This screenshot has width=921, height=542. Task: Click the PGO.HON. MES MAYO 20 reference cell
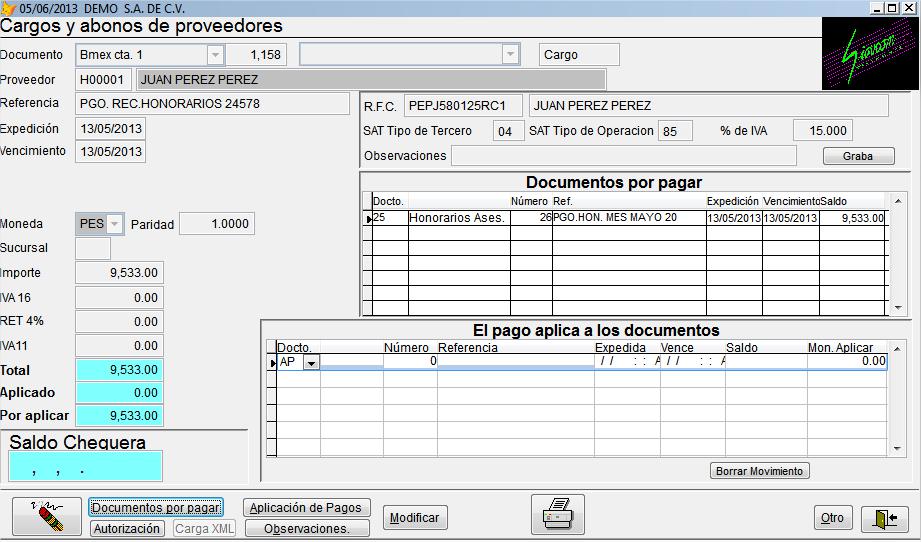tap(628, 218)
